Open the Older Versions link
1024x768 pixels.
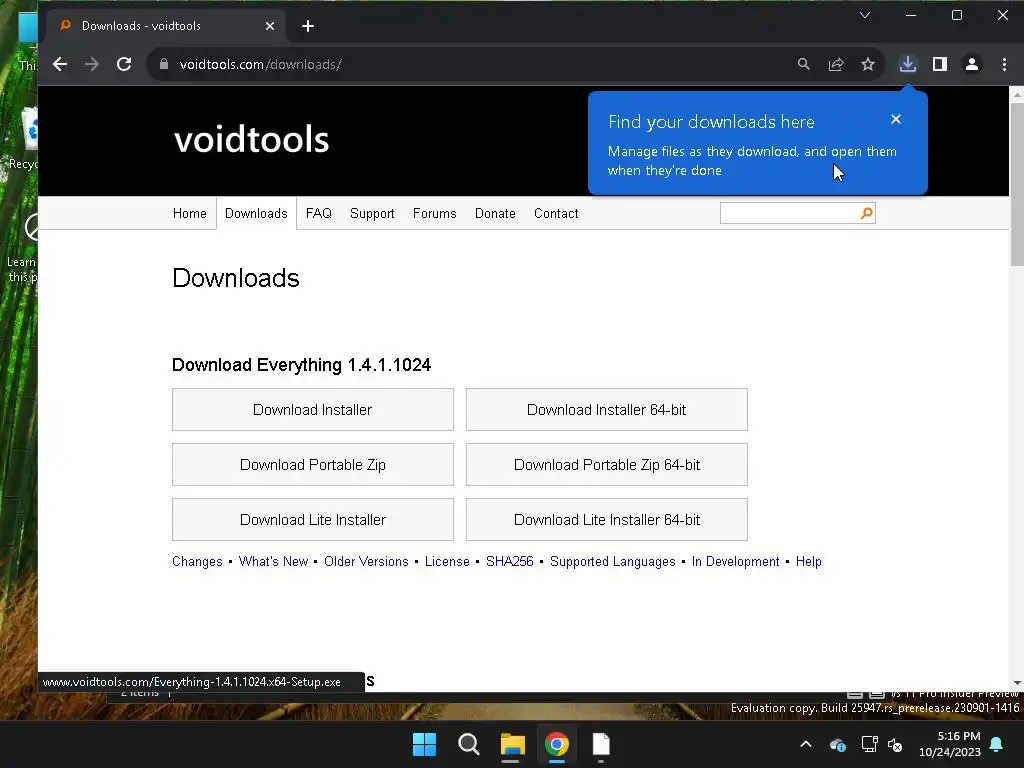pos(366,562)
